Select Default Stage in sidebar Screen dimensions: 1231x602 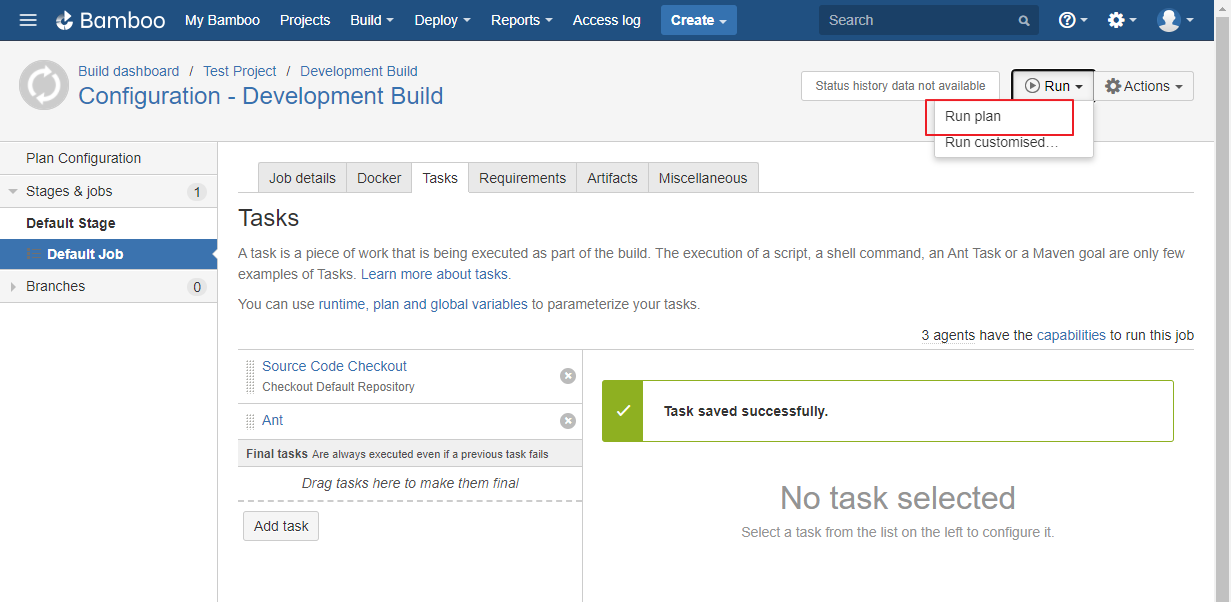(108, 223)
